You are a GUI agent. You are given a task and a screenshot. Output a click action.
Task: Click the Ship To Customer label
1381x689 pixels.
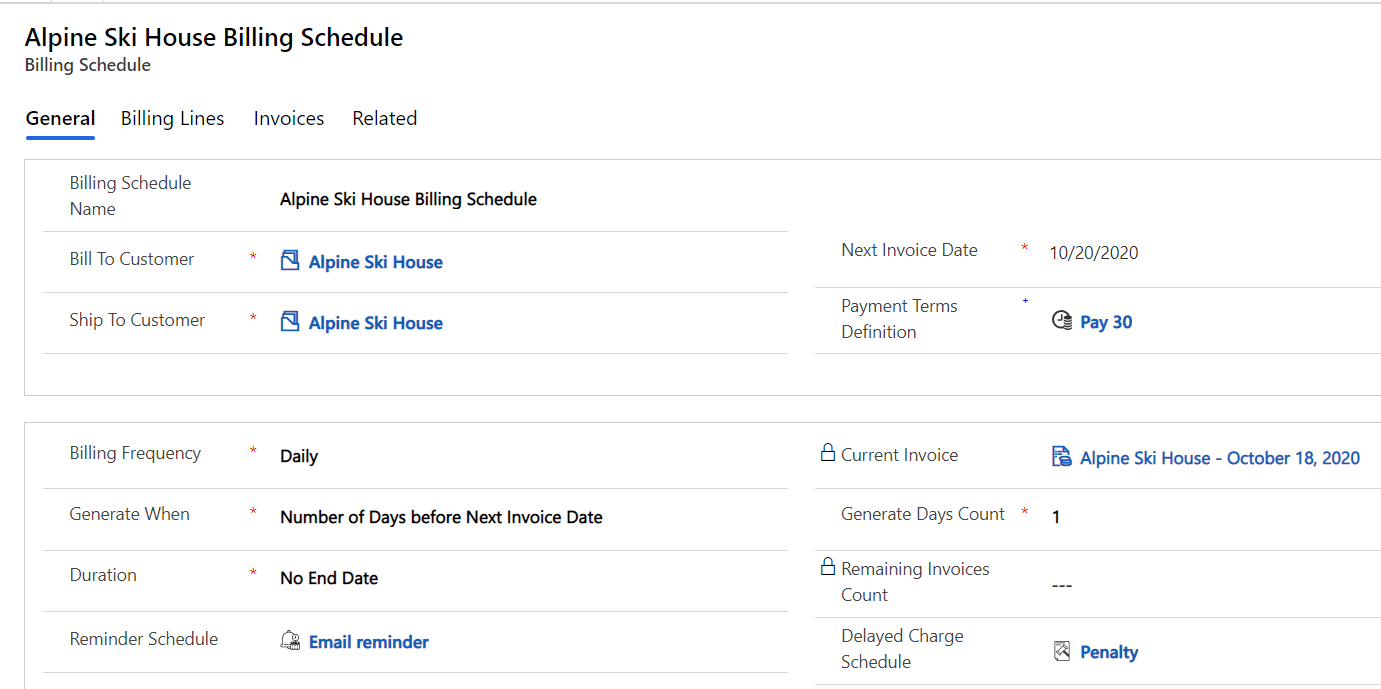[x=137, y=320]
